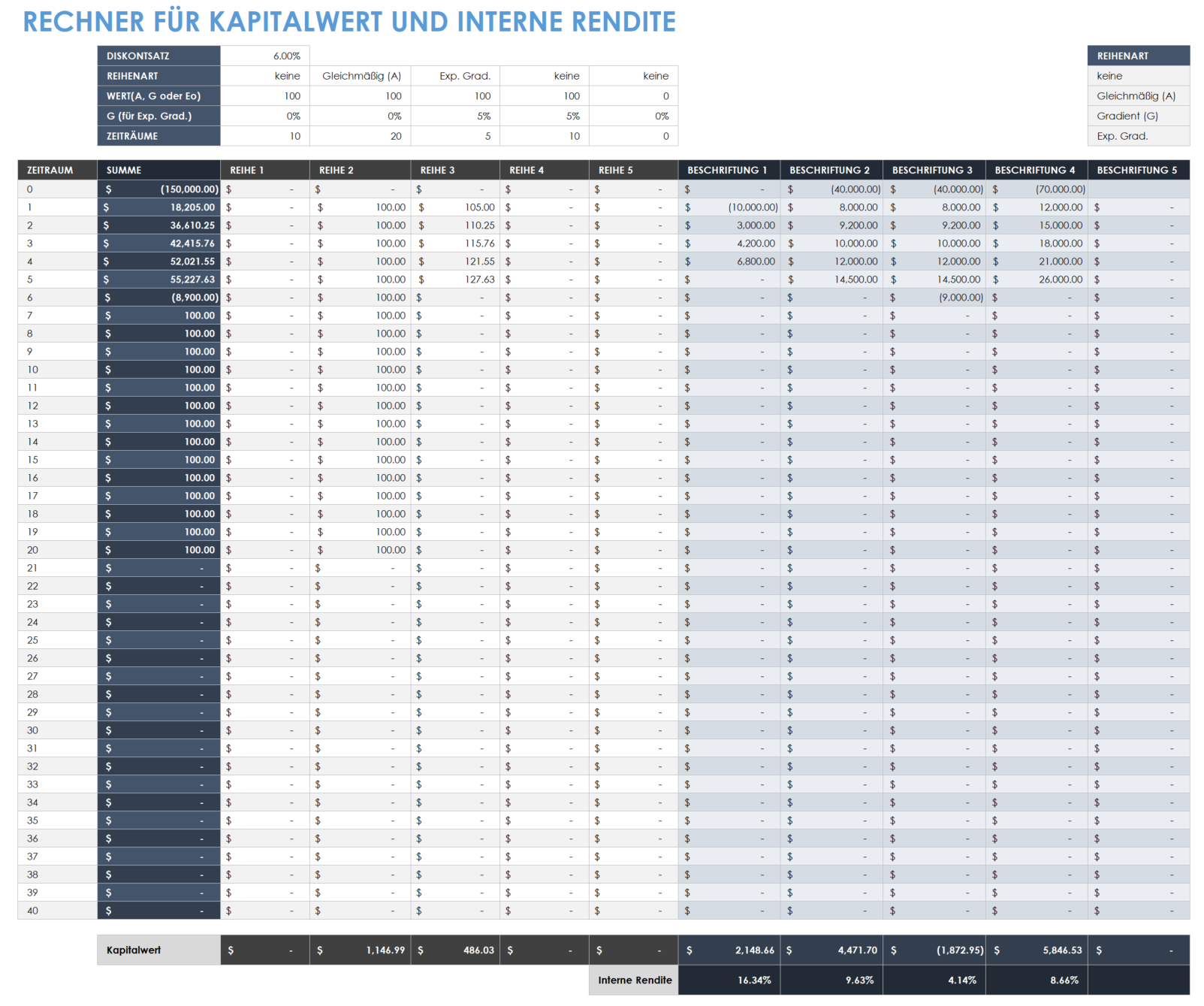Click the Zeitraum row number 40
Image resolution: width=1204 pixels, height=1006 pixels.
tap(58, 911)
